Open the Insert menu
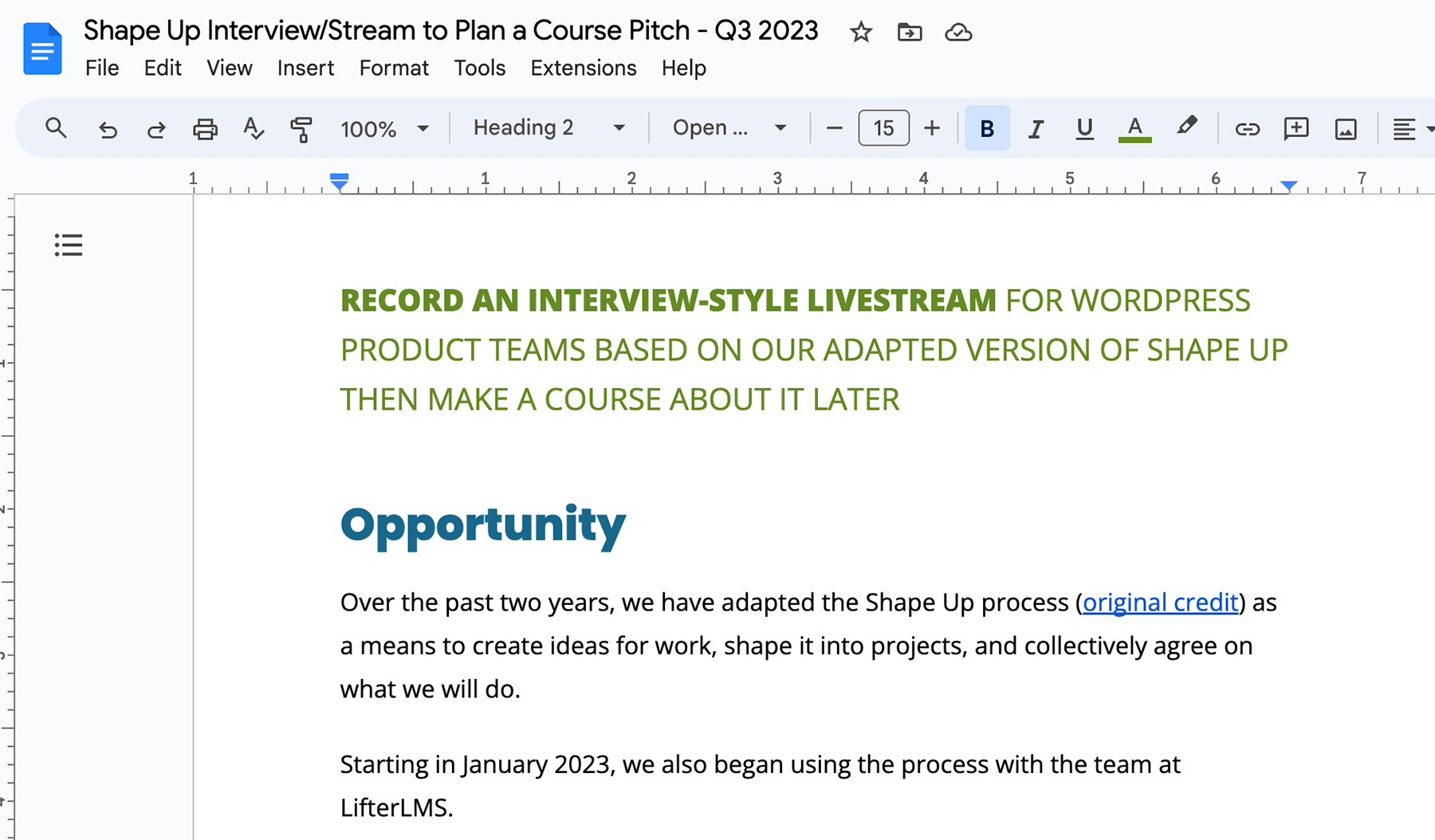This screenshot has height=840, width=1435. click(305, 68)
